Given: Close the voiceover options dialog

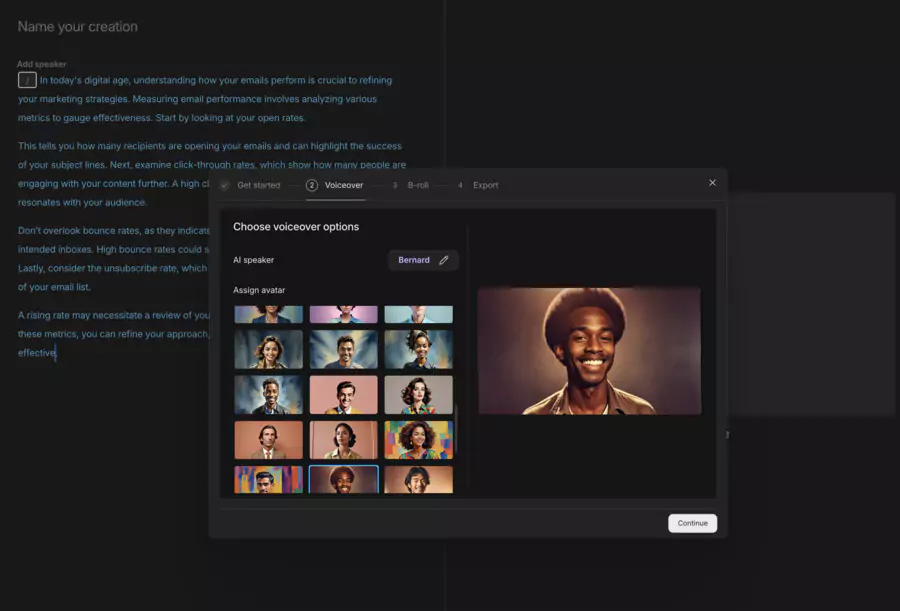Looking at the screenshot, I should pos(712,182).
